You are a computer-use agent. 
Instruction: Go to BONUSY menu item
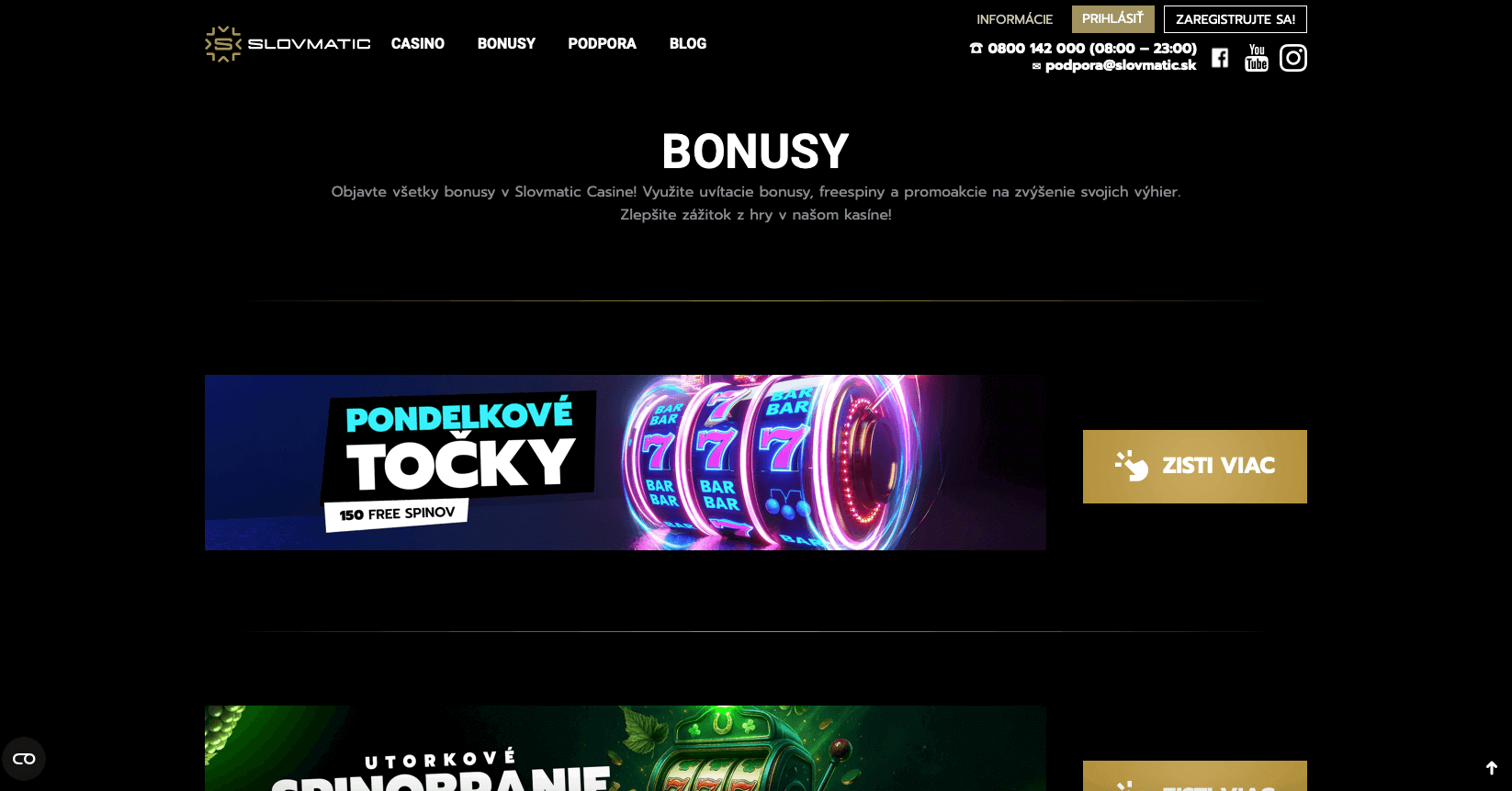pyautogui.click(x=506, y=43)
